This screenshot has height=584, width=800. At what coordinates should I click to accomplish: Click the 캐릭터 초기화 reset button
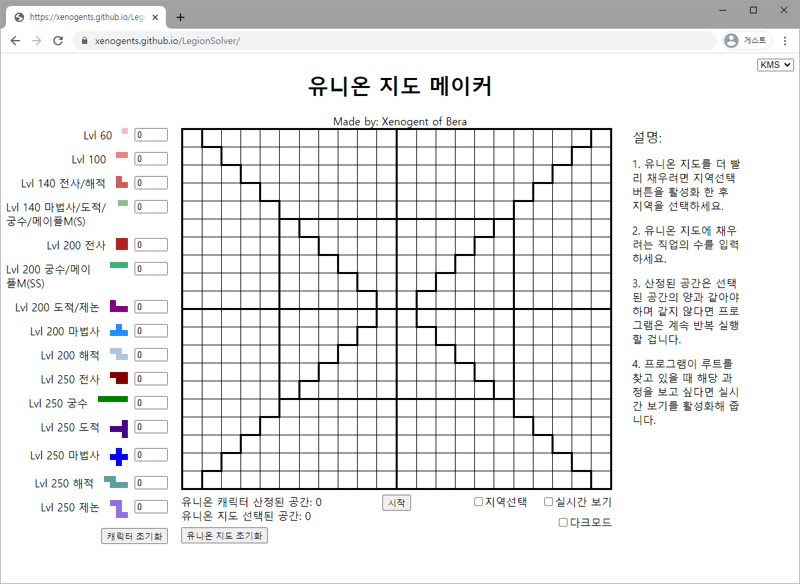click(135, 536)
